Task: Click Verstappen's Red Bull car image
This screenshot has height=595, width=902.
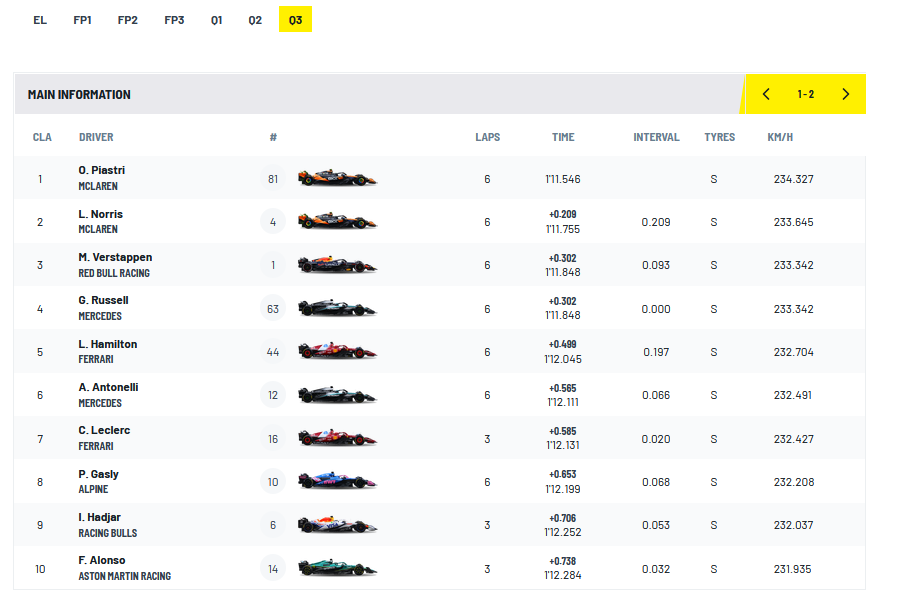Action: tap(337, 265)
